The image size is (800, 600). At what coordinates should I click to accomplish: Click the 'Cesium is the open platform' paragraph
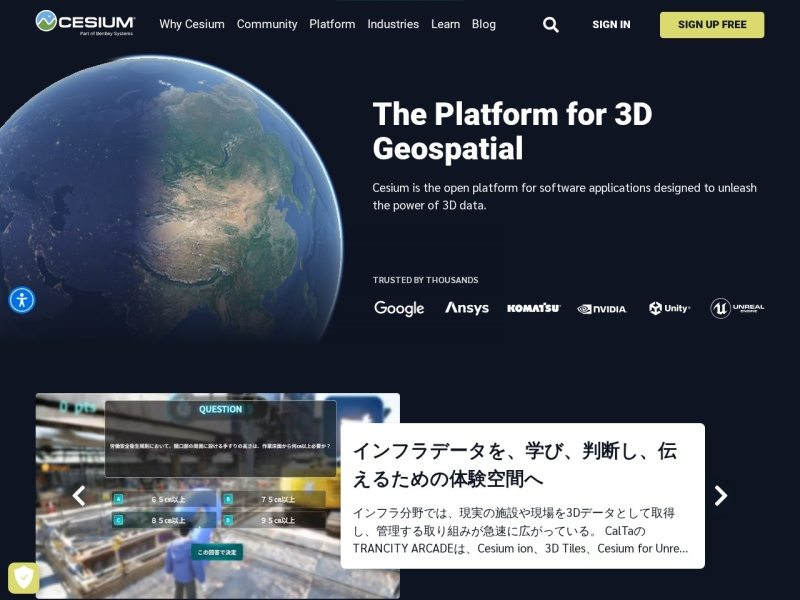(564, 196)
